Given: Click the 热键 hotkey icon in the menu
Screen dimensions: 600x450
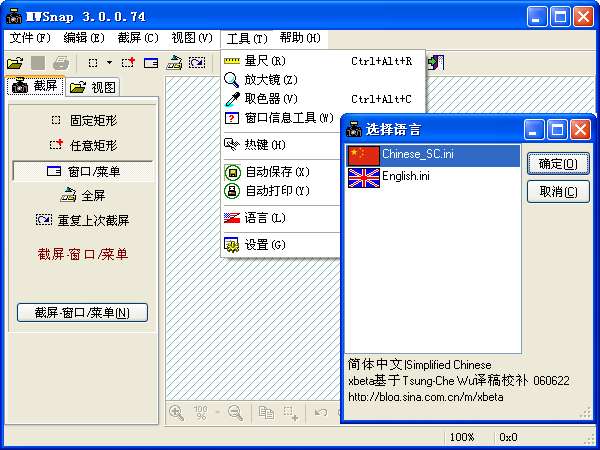Looking at the screenshot, I should (232, 144).
